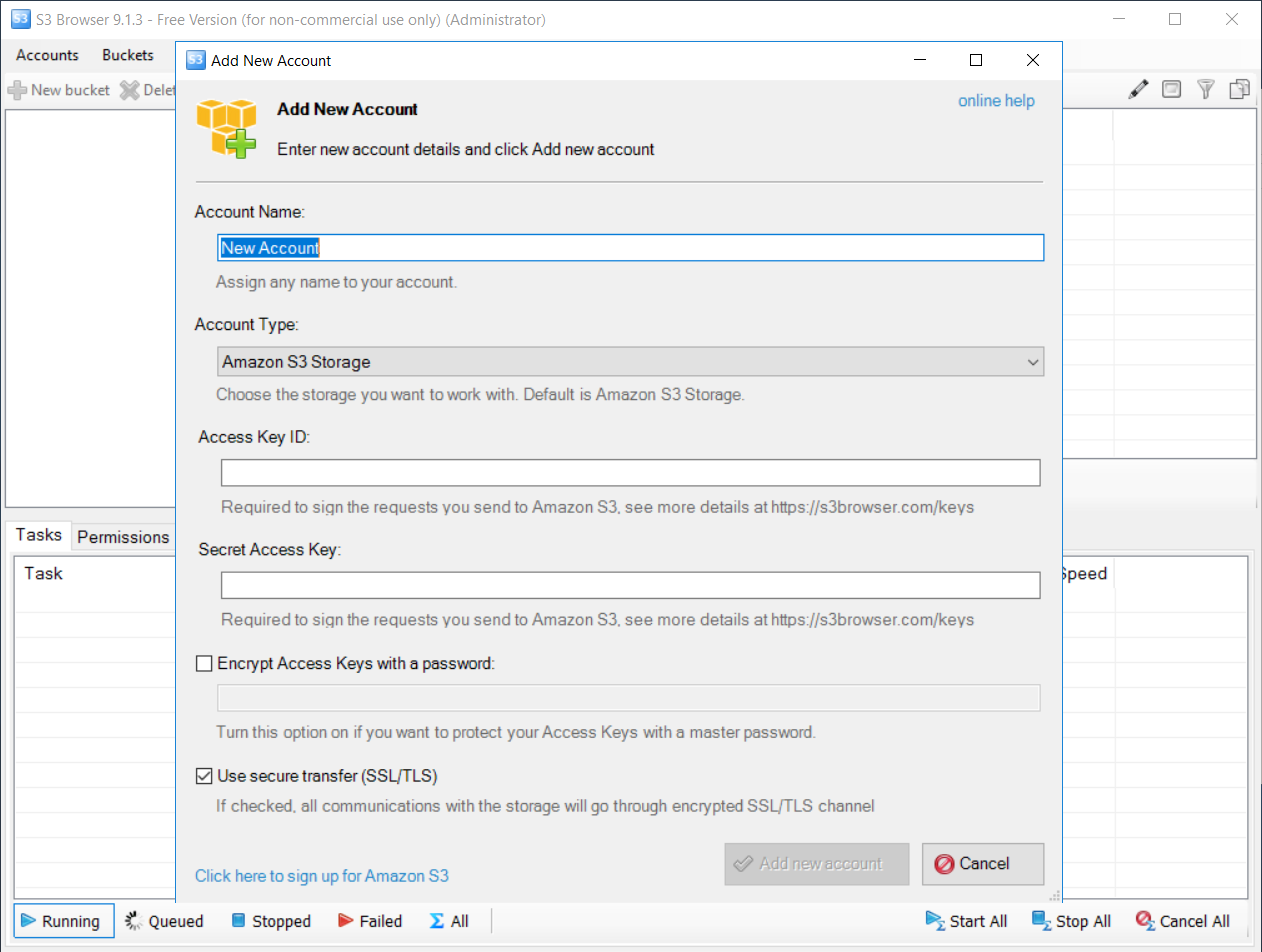Click the New bucket toolbar button
Viewport: 1262px width, 952px height.
click(59, 90)
